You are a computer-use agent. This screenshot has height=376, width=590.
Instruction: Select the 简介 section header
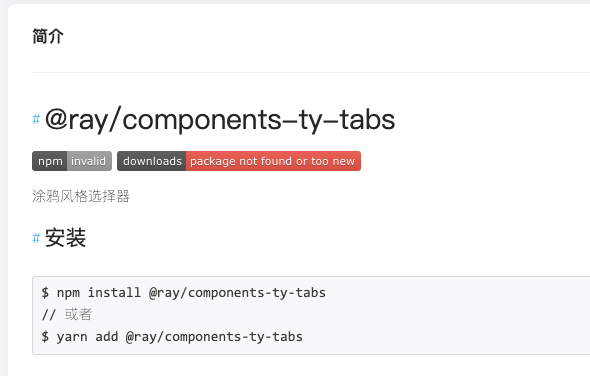pos(48,37)
